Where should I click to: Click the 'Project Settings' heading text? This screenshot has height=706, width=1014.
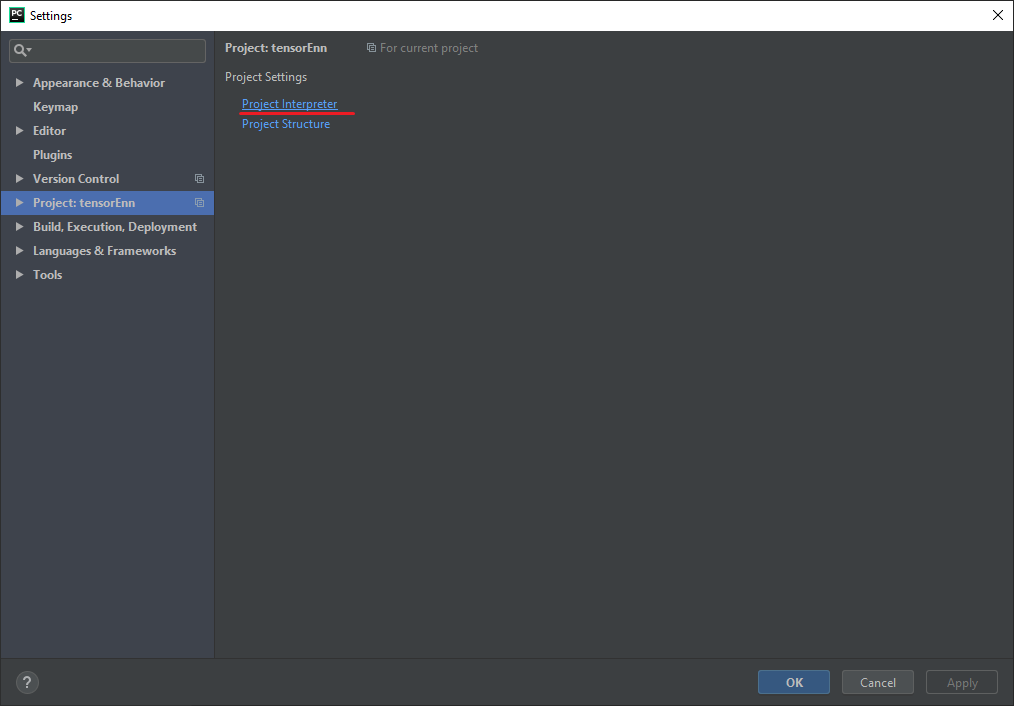tap(266, 77)
